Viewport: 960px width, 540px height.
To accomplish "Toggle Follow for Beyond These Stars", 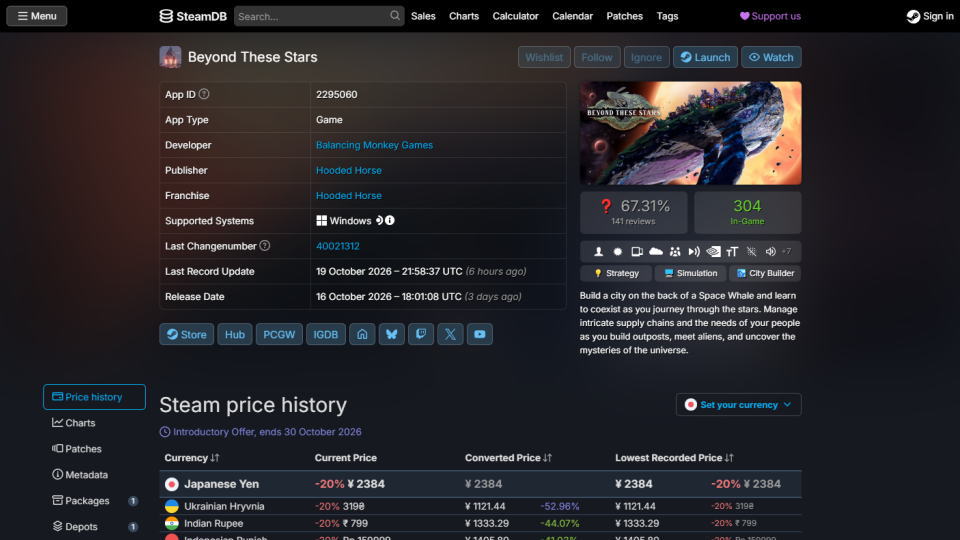I will point(597,57).
